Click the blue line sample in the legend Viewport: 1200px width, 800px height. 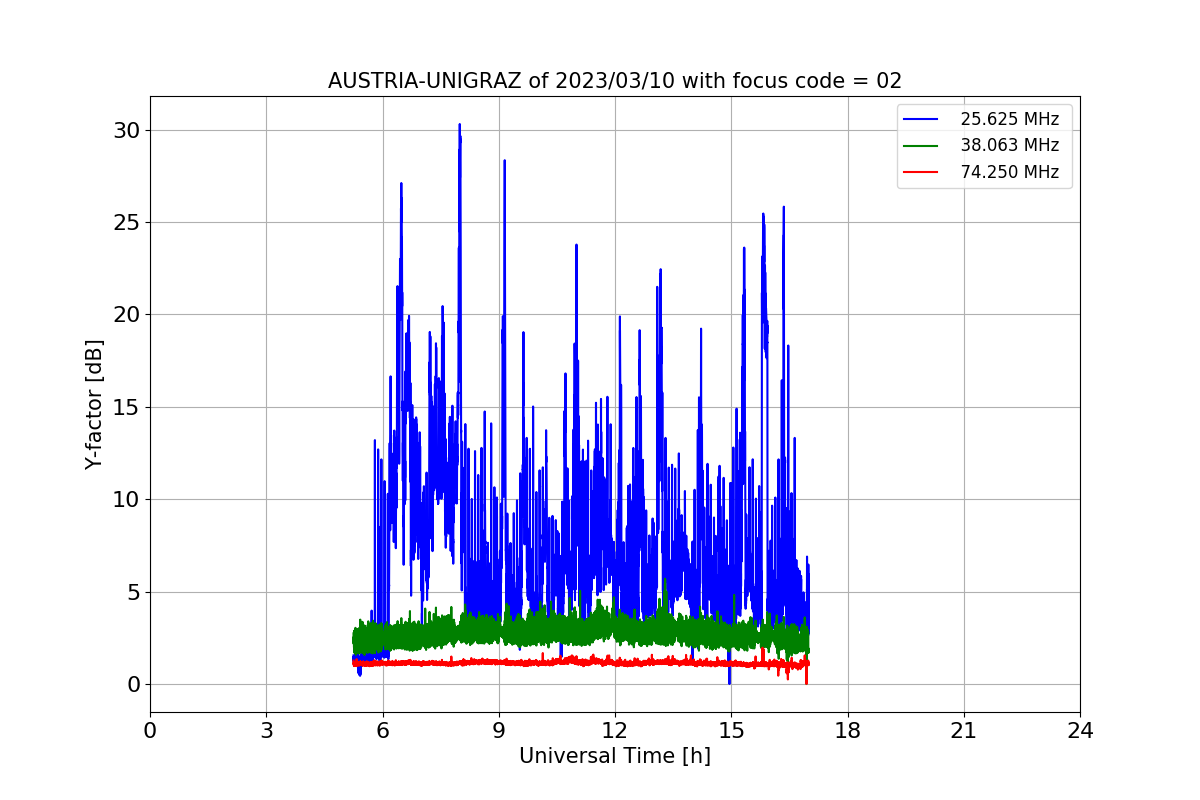(921, 119)
